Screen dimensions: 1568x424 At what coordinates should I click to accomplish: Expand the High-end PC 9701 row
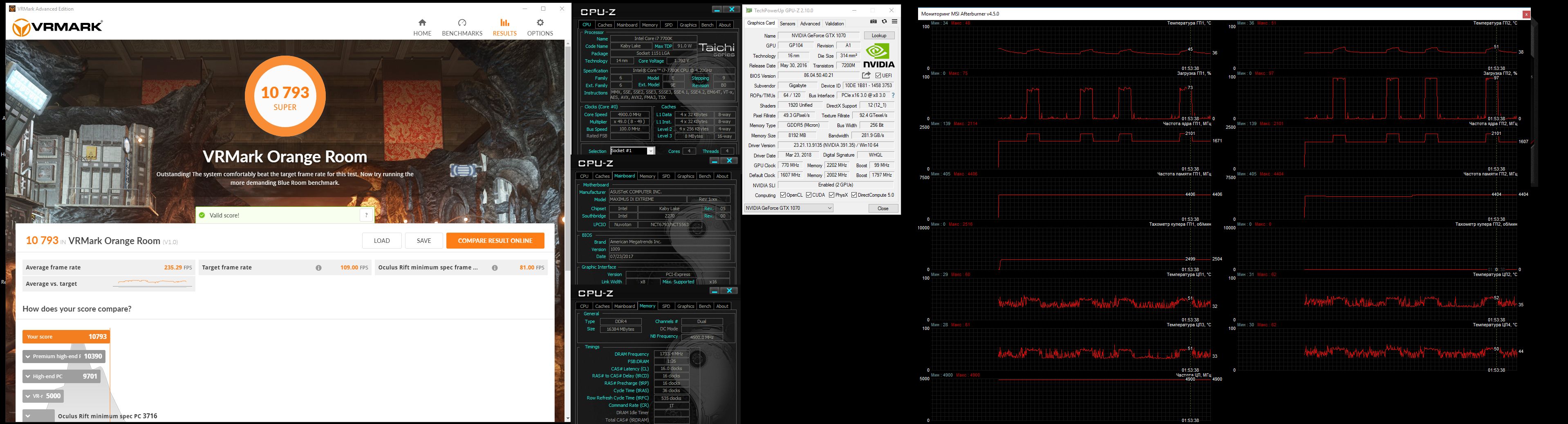[61, 377]
